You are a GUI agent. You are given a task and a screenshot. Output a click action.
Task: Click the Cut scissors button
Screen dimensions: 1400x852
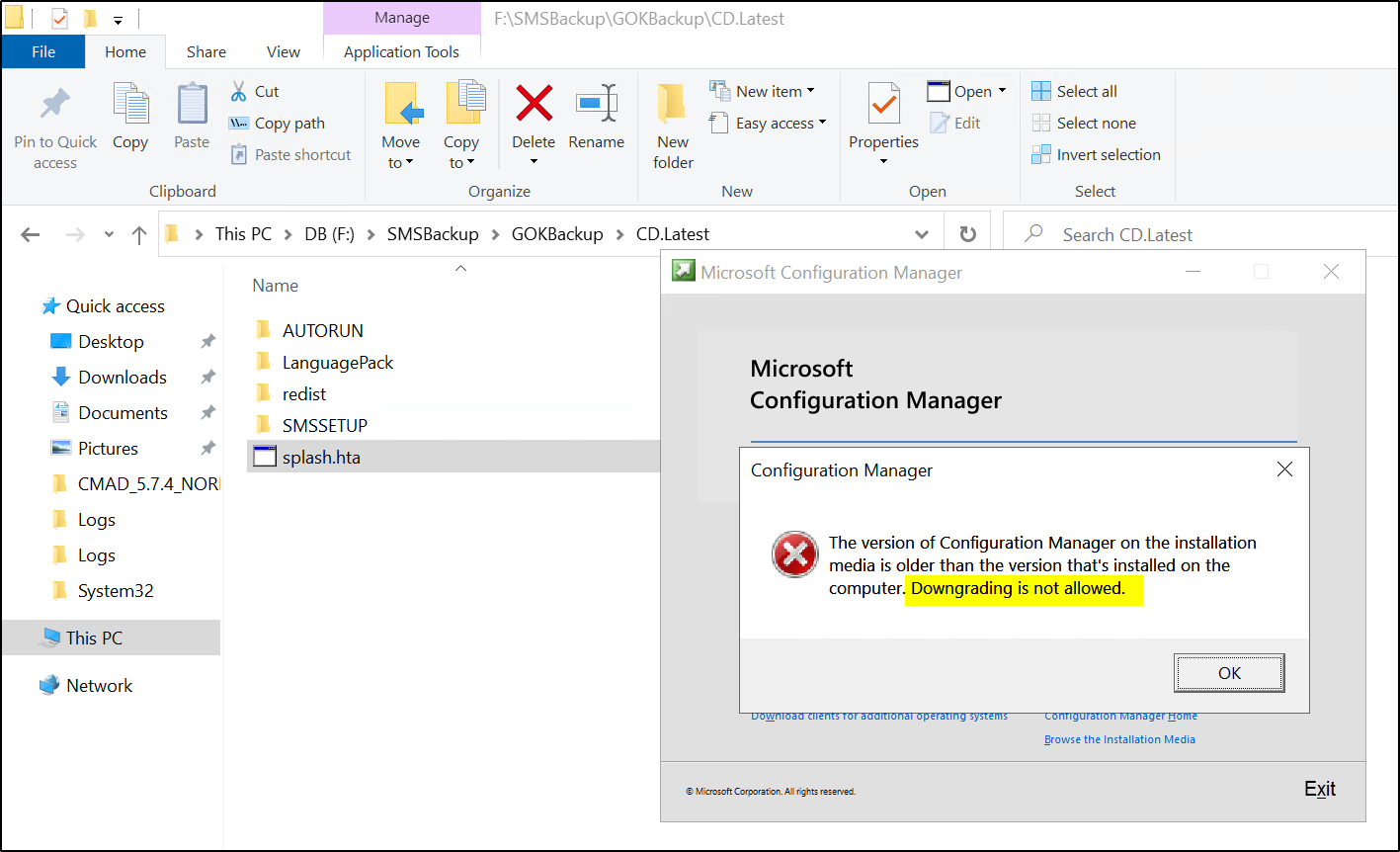tap(255, 91)
